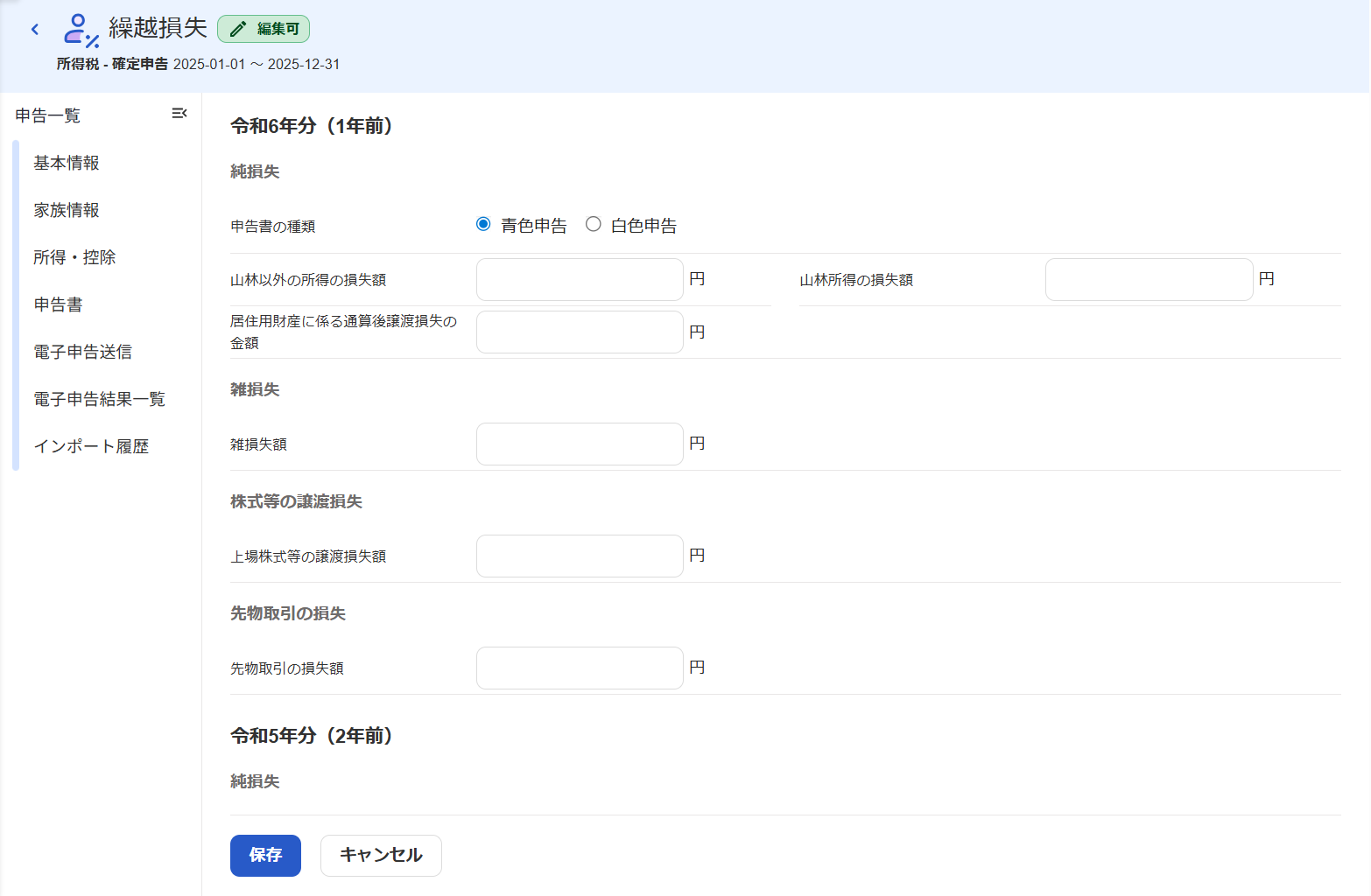
Task: Open 家族情報 in the sidebar
Action: pyautogui.click(x=67, y=210)
